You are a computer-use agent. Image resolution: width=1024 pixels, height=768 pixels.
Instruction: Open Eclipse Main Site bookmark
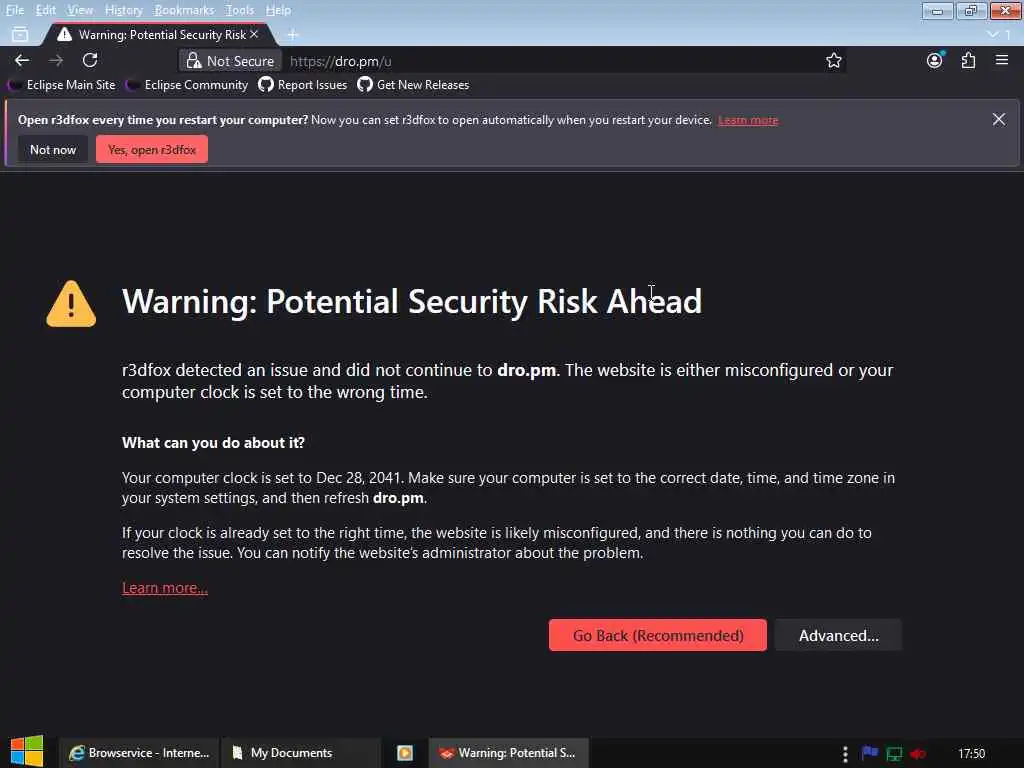tap(62, 85)
